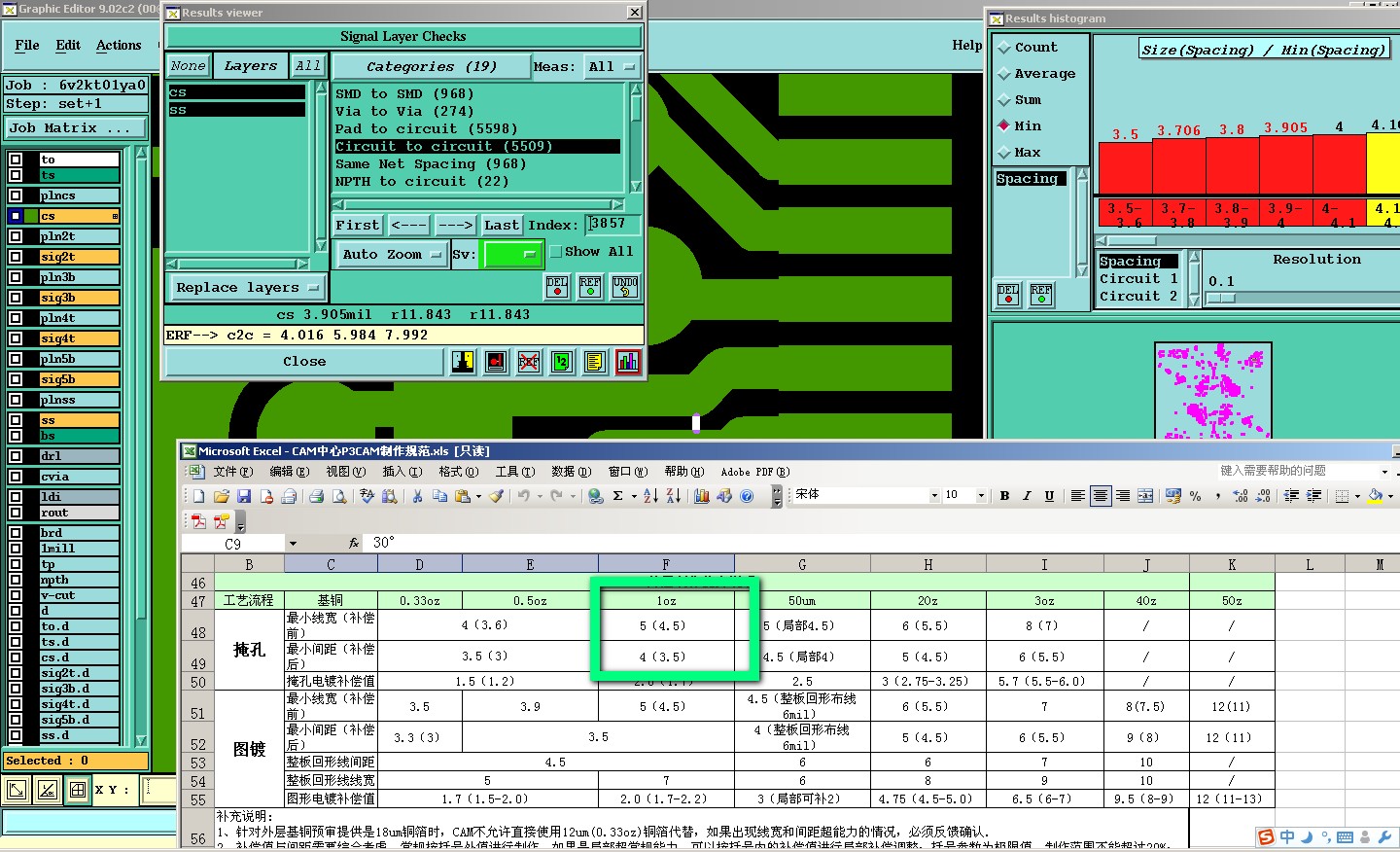The height and width of the screenshot is (852, 1400).
Task: Click Excel Merge and Center icon
Action: coord(1145,496)
